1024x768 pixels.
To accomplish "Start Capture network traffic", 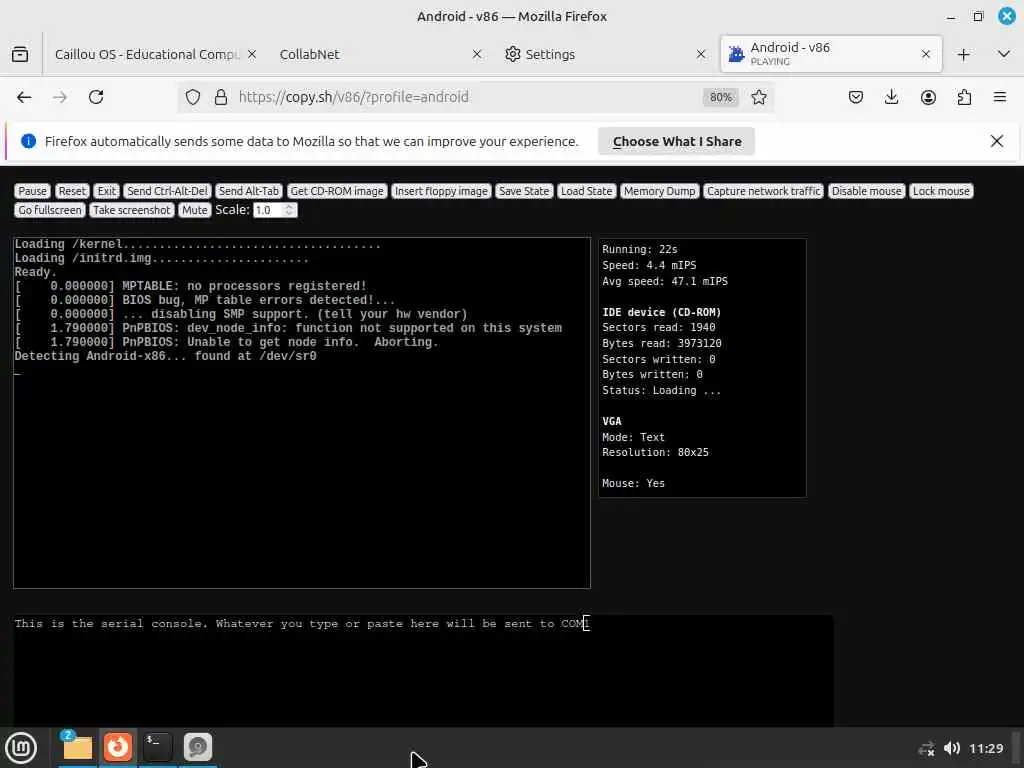I will click(763, 191).
